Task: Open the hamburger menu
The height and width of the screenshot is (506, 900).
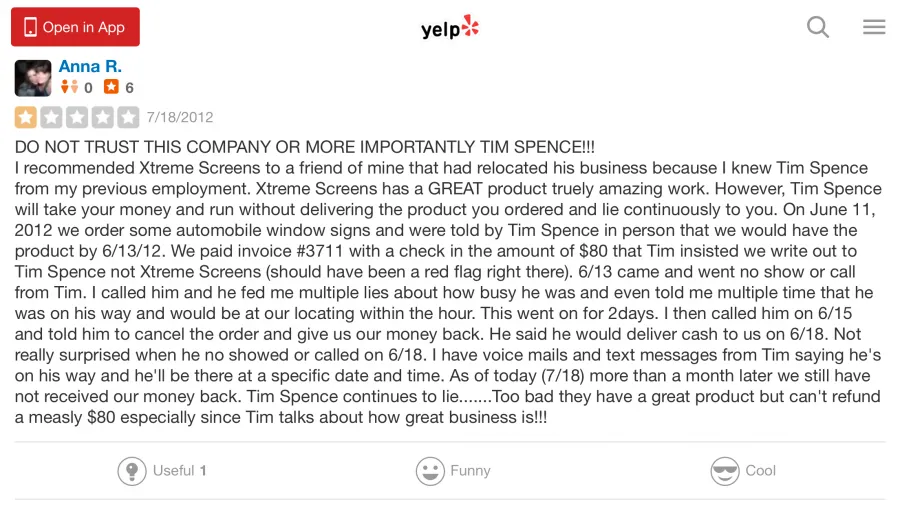Action: [x=874, y=27]
